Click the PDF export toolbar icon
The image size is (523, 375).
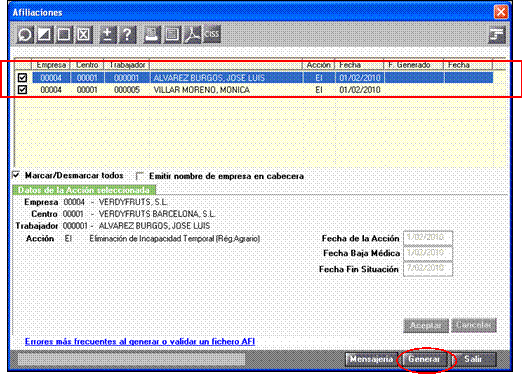coord(192,34)
